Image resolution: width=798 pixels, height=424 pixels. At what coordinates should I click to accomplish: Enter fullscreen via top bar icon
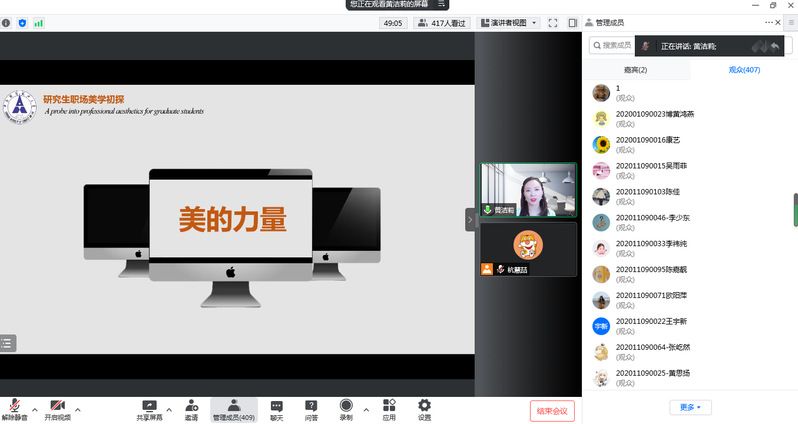coord(552,22)
